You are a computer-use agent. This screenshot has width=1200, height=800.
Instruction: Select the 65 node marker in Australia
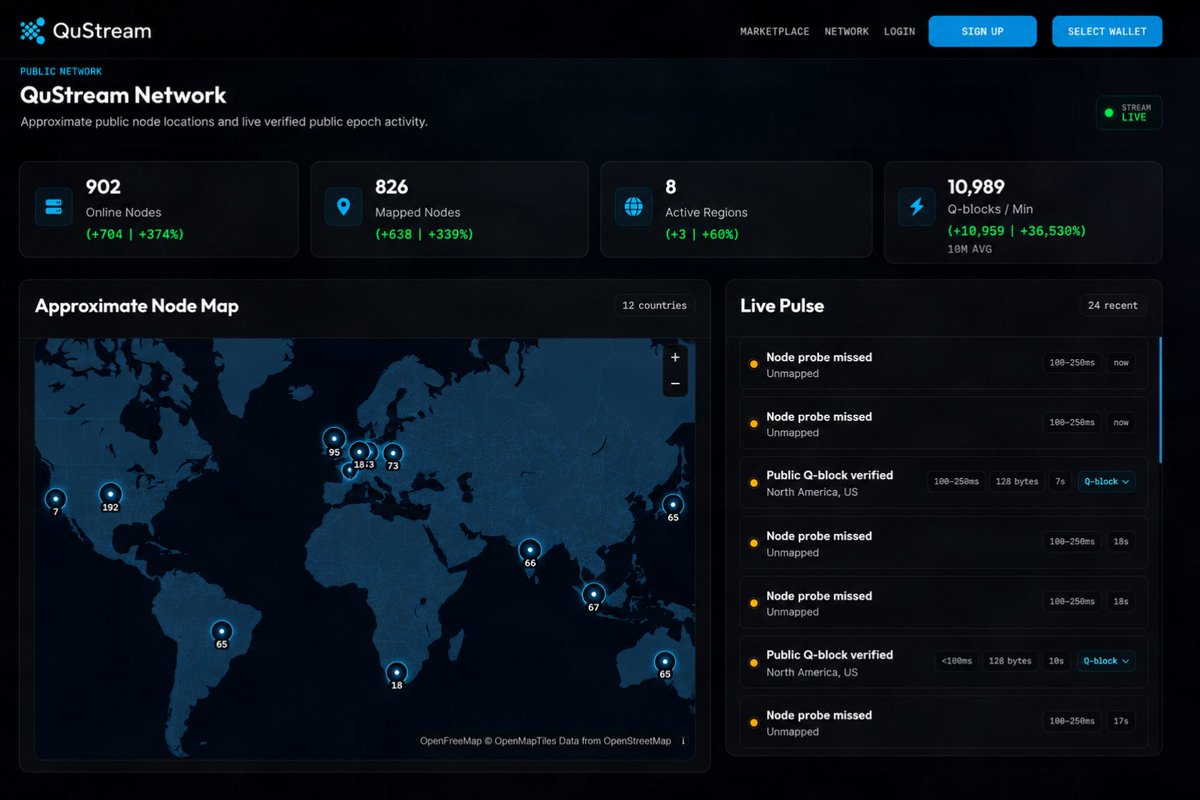664,661
